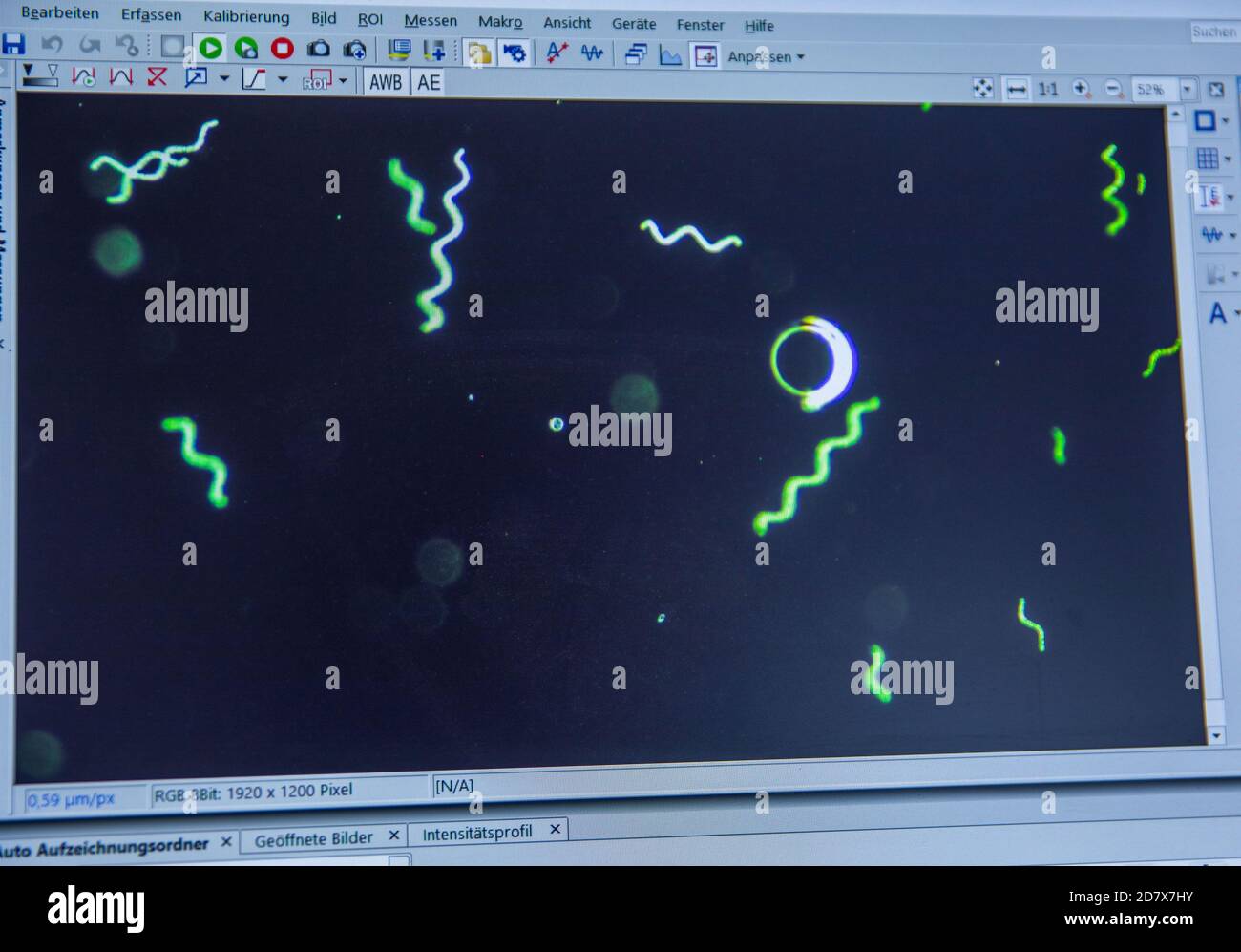The image size is (1241, 952).
Task: Toggle the red crosshair frame icon
Action: coord(705,55)
